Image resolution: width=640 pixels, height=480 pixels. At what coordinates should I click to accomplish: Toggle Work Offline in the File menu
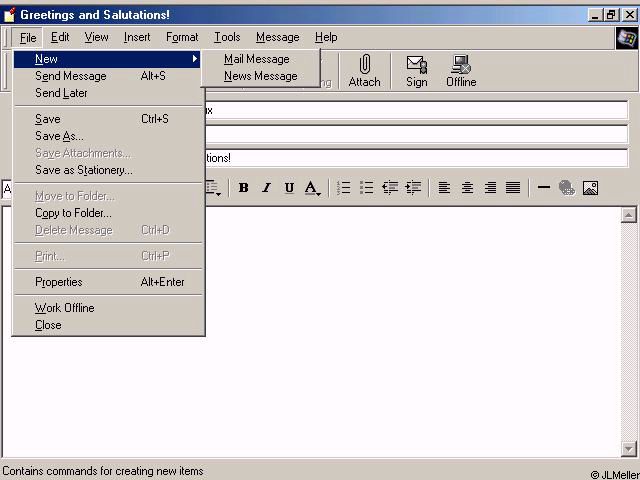(x=108, y=308)
